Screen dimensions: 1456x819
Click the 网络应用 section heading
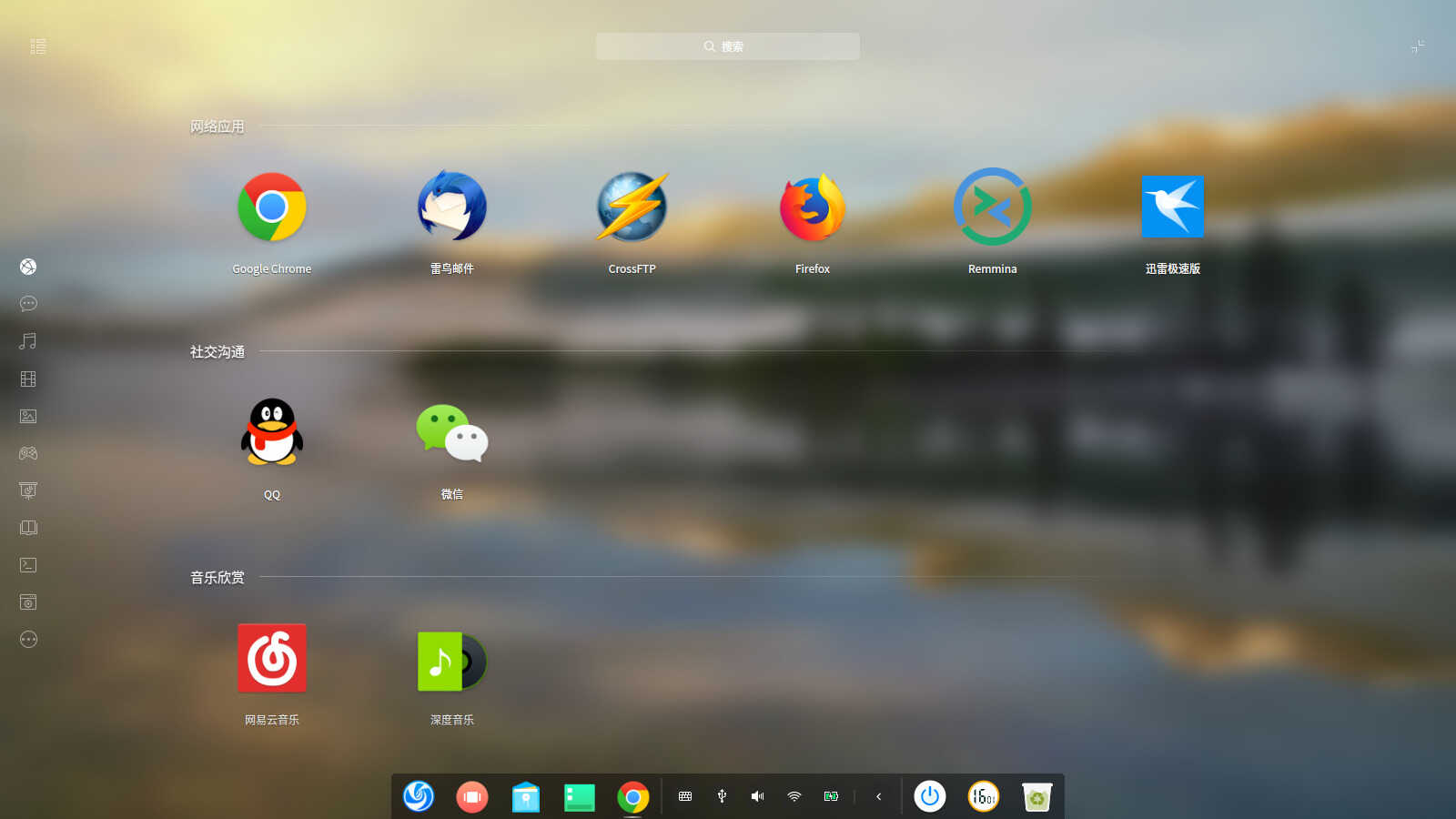pyautogui.click(x=217, y=126)
